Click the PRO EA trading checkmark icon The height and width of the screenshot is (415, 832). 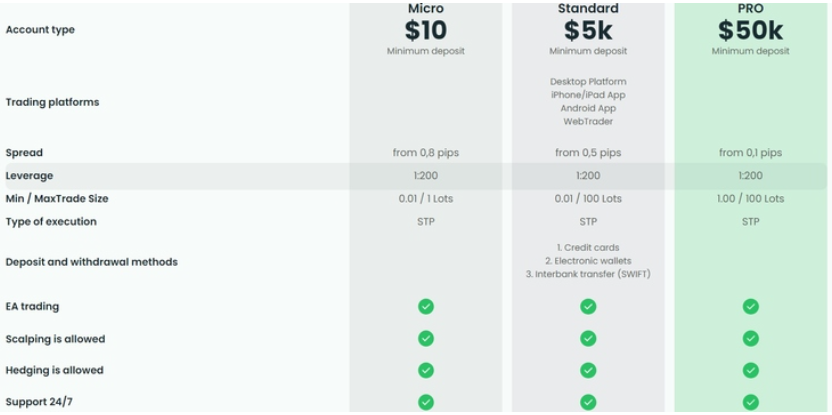[x=750, y=307]
